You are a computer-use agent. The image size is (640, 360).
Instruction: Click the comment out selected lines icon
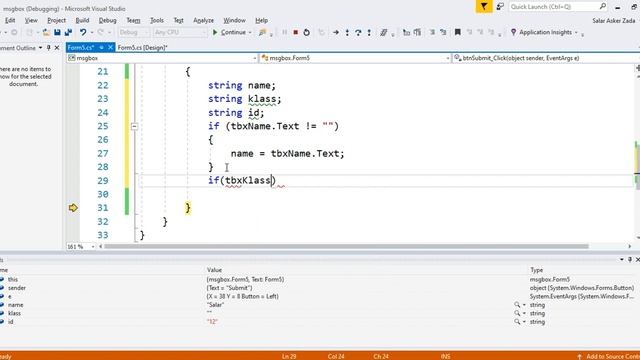(x=432, y=32)
